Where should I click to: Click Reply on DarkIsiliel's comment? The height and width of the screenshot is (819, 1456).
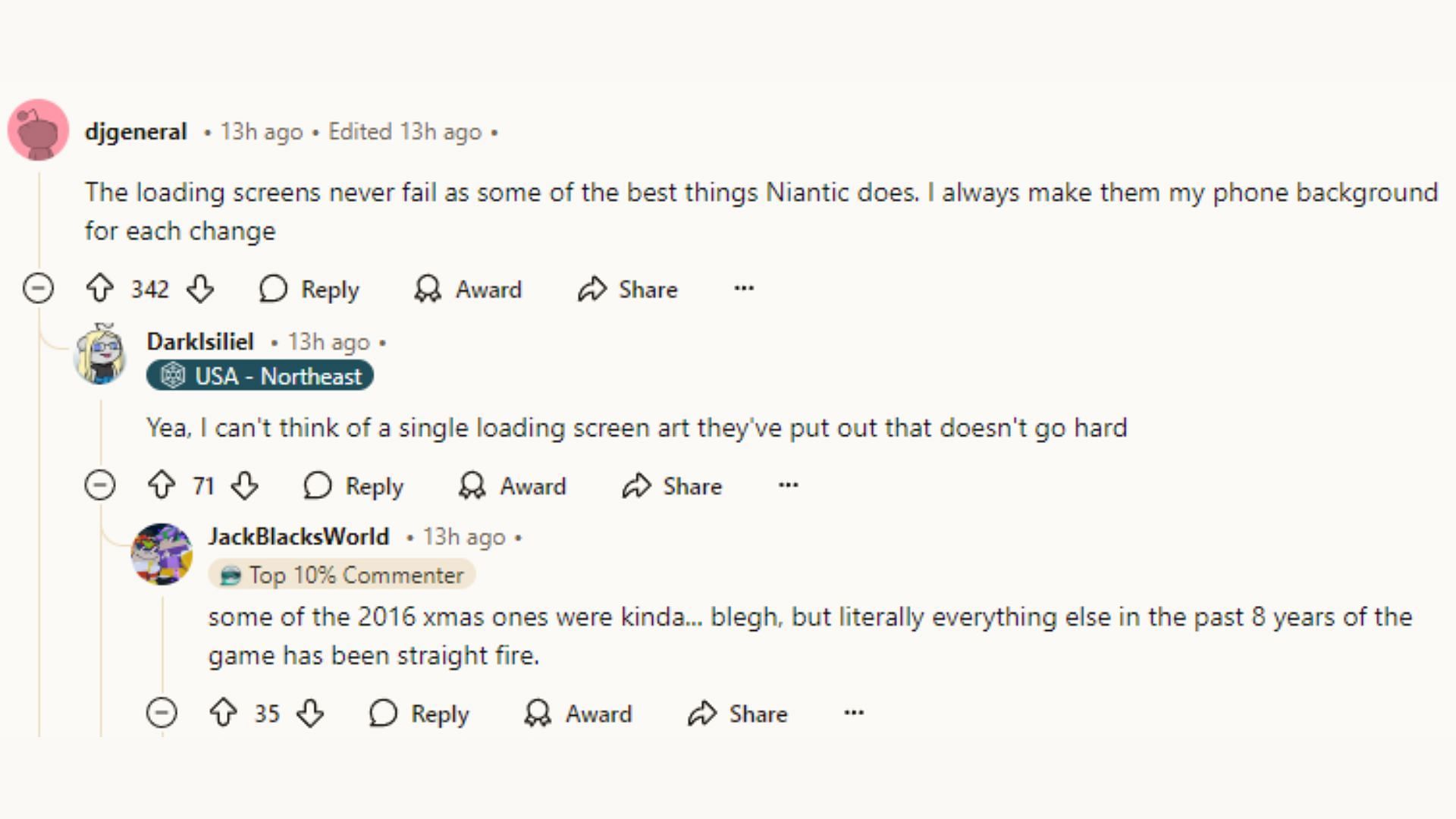click(x=355, y=486)
